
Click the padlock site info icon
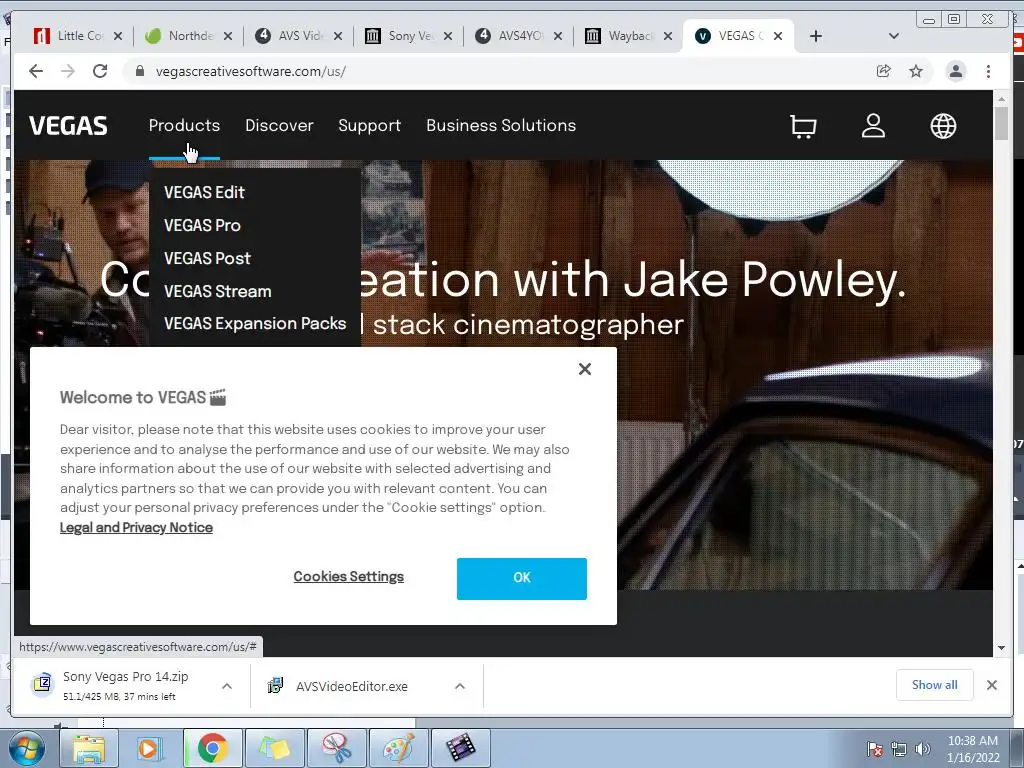(x=139, y=71)
